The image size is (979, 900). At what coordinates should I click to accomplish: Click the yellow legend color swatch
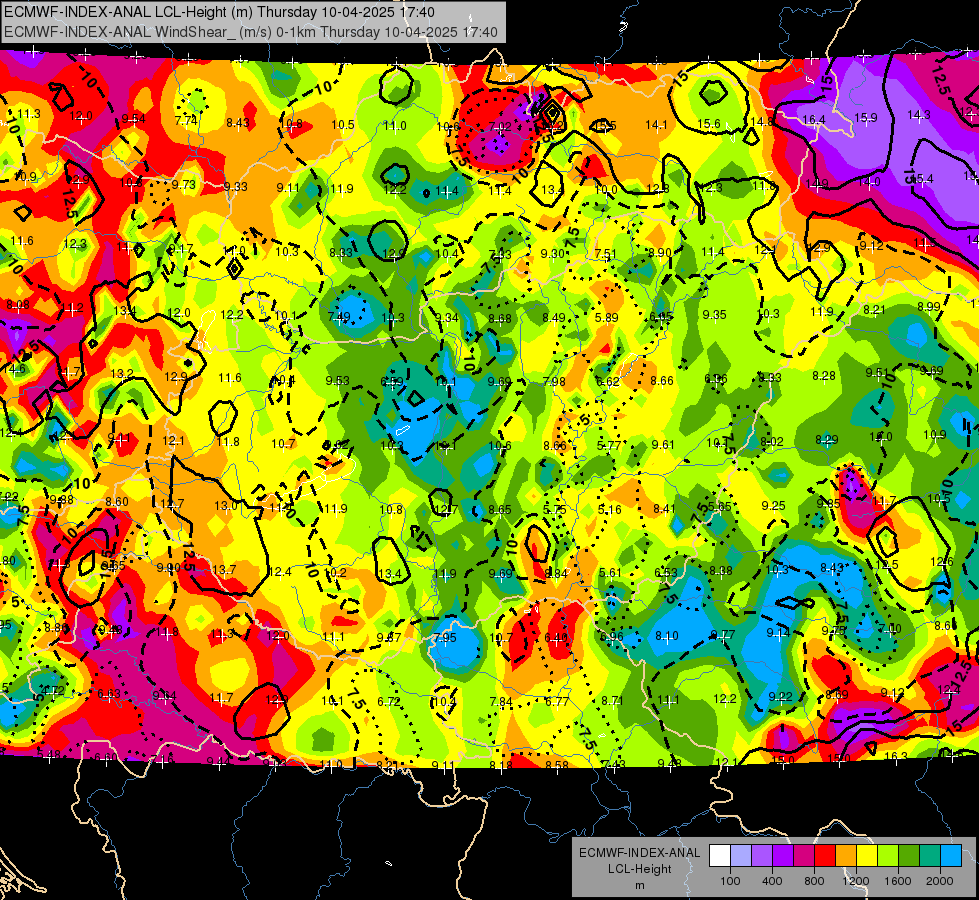[x=867, y=855]
